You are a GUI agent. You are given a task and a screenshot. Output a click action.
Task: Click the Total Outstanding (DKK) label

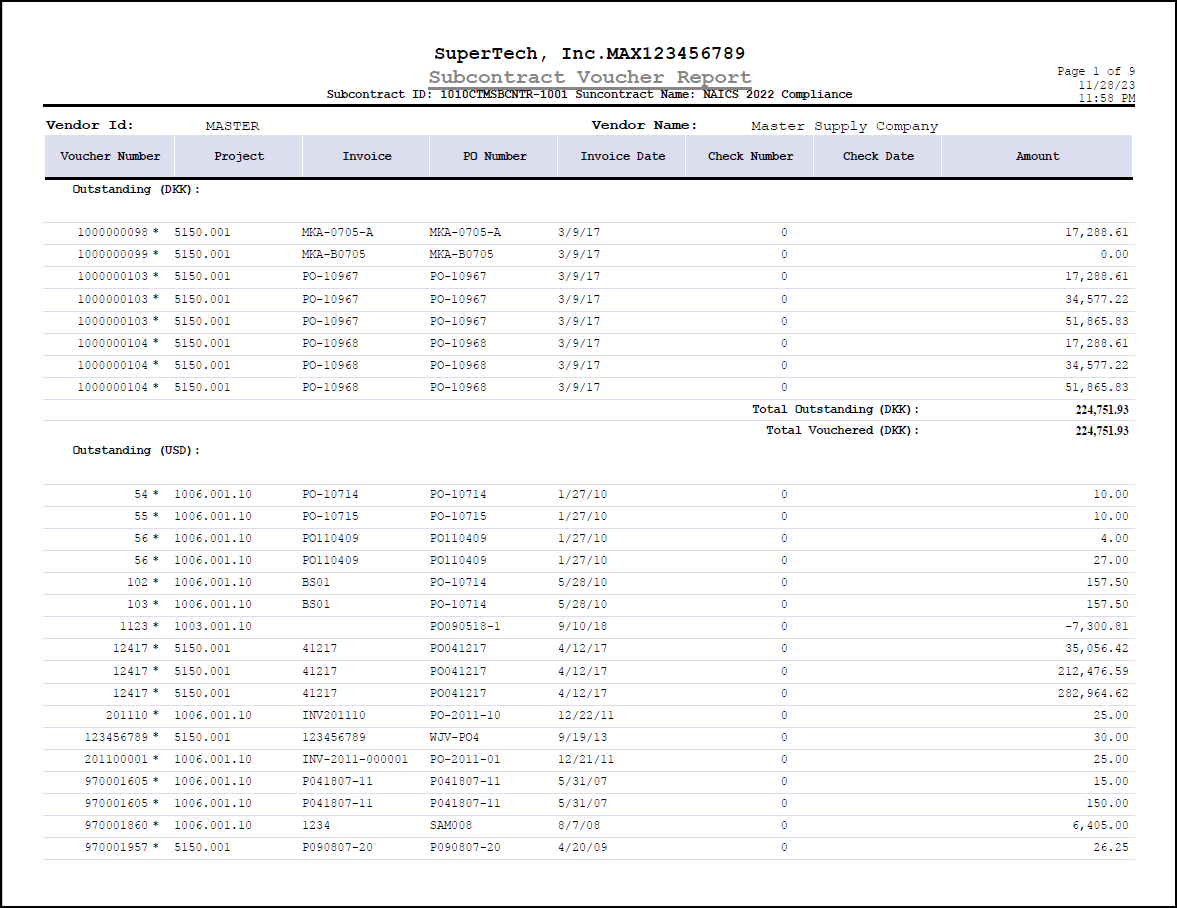point(835,409)
